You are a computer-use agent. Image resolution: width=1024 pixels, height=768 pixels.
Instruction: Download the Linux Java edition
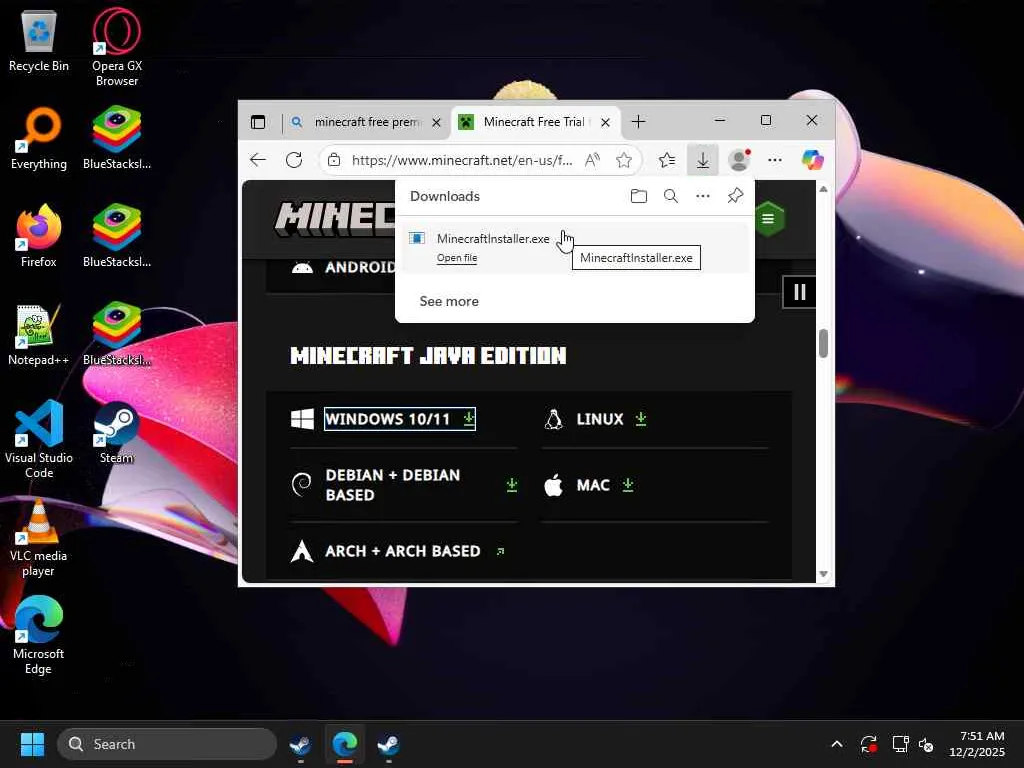(x=611, y=419)
